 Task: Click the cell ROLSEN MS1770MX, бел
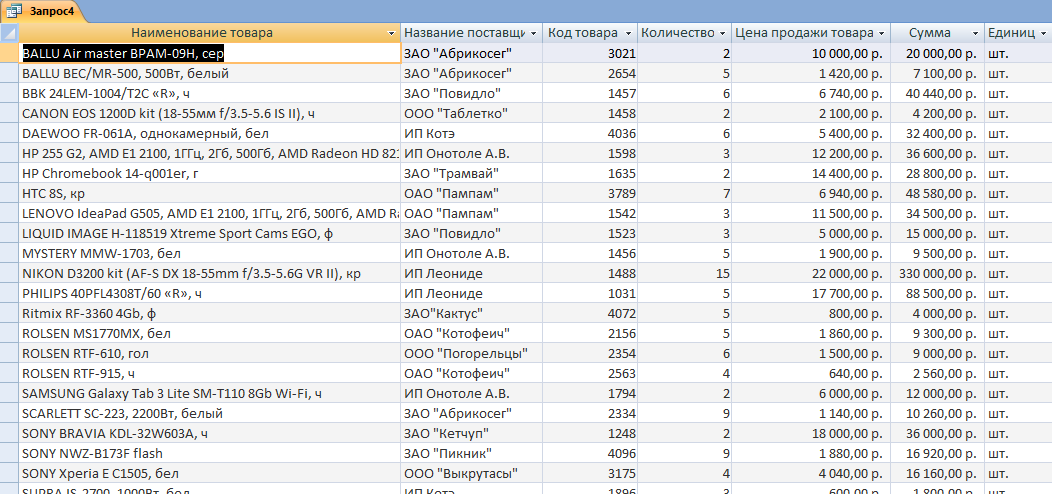click(x=210, y=334)
